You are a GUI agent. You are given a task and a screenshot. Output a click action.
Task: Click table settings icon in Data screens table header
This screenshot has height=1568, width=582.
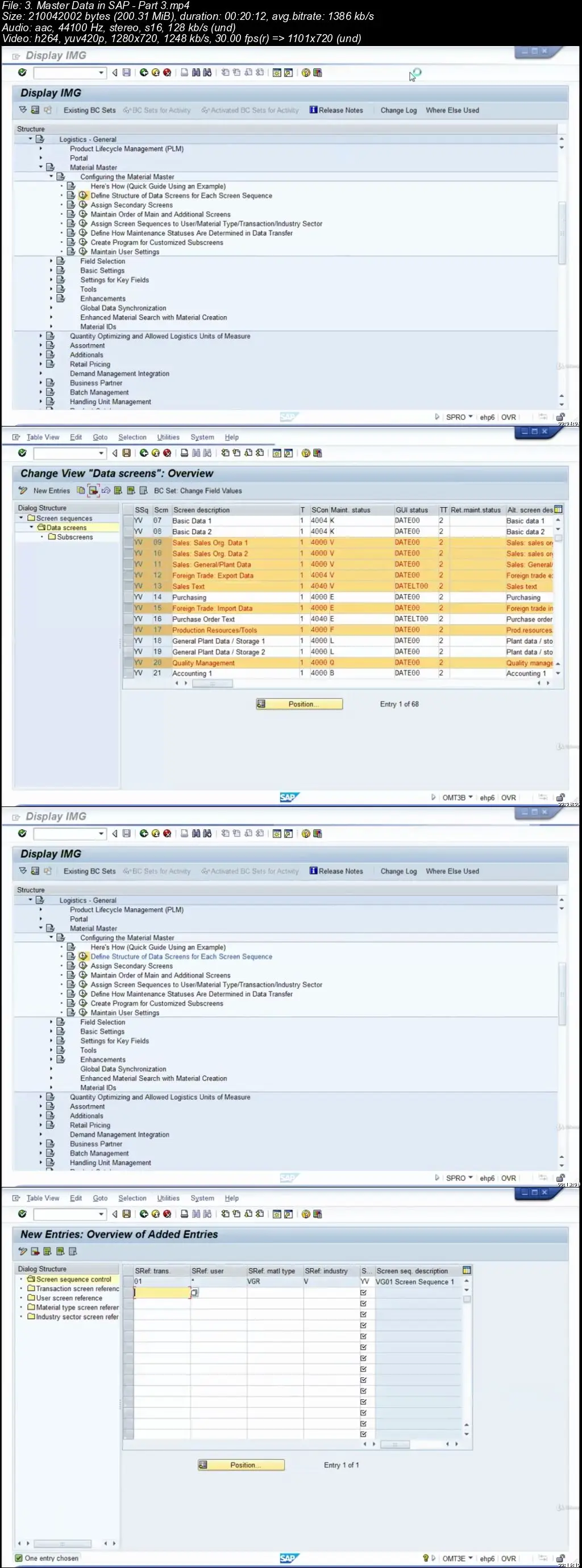558,510
